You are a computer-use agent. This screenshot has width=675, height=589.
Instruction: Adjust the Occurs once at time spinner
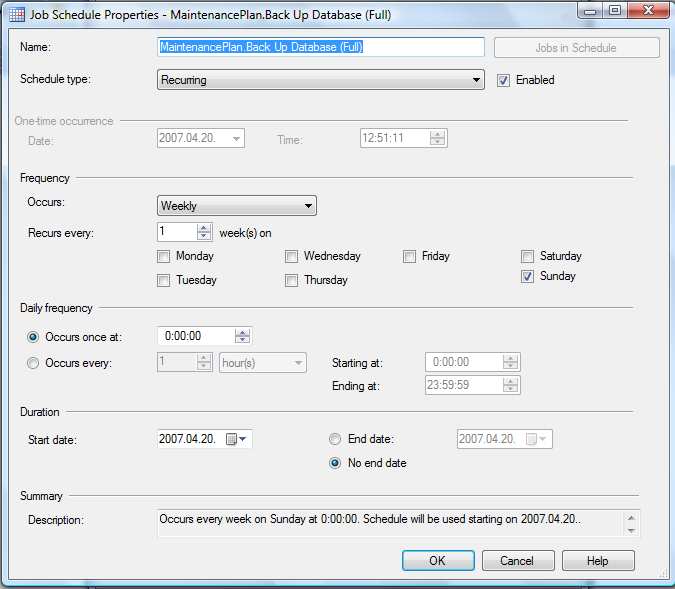(242, 336)
